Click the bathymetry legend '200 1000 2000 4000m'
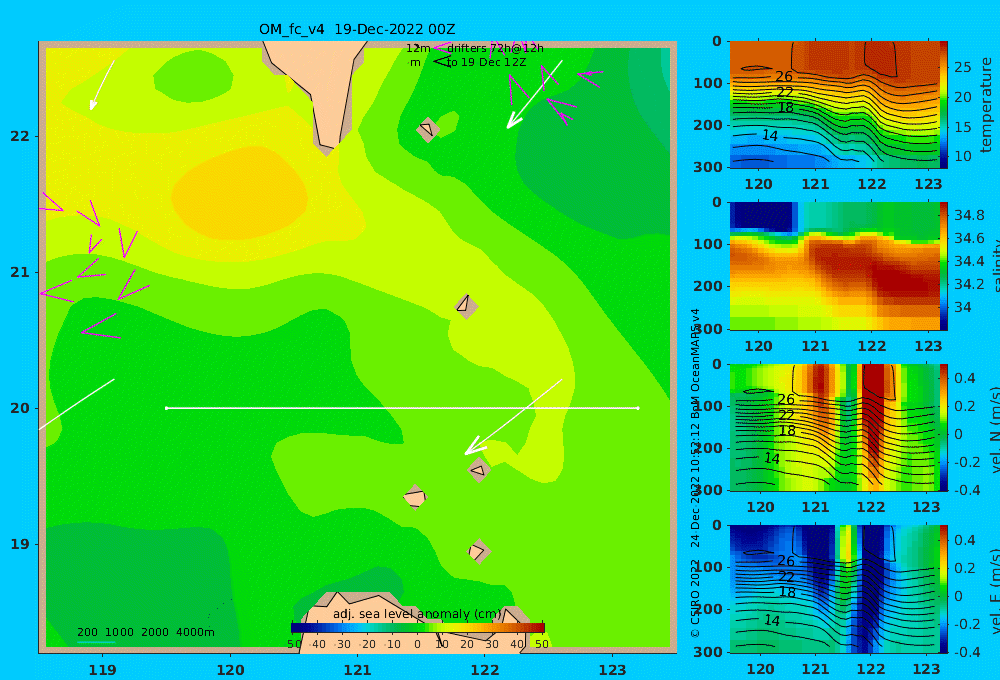Screen dimensions: 1000x680 [145, 632]
